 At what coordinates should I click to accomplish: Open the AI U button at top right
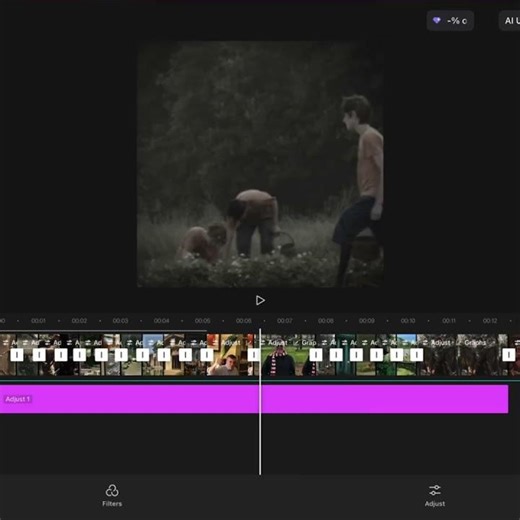click(510, 21)
